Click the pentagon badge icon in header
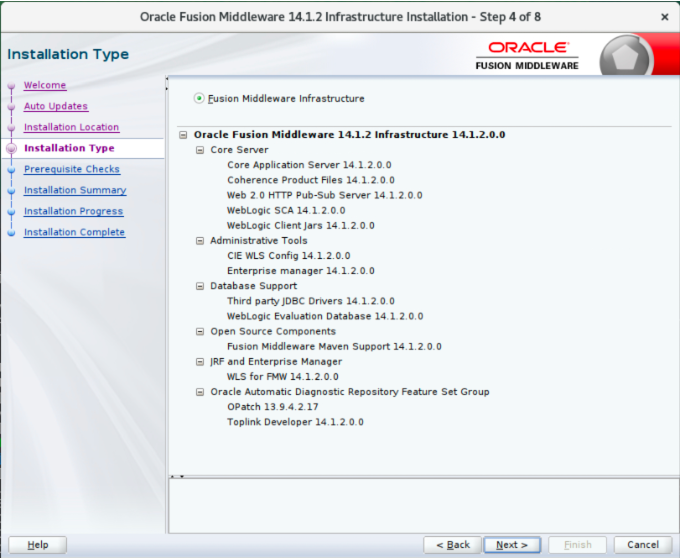The image size is (680, 558). coord(626,56)
